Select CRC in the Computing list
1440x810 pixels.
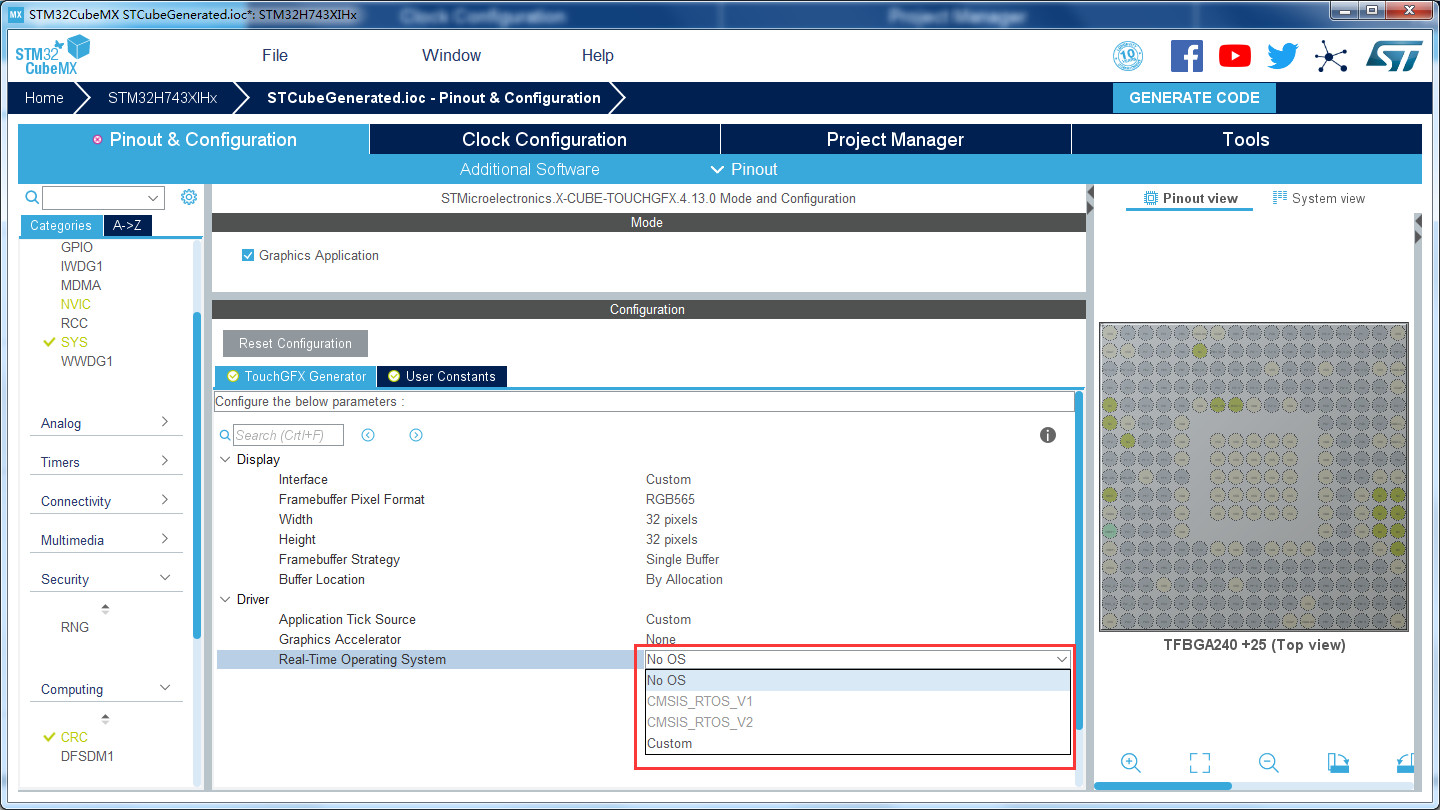point(74,737)
